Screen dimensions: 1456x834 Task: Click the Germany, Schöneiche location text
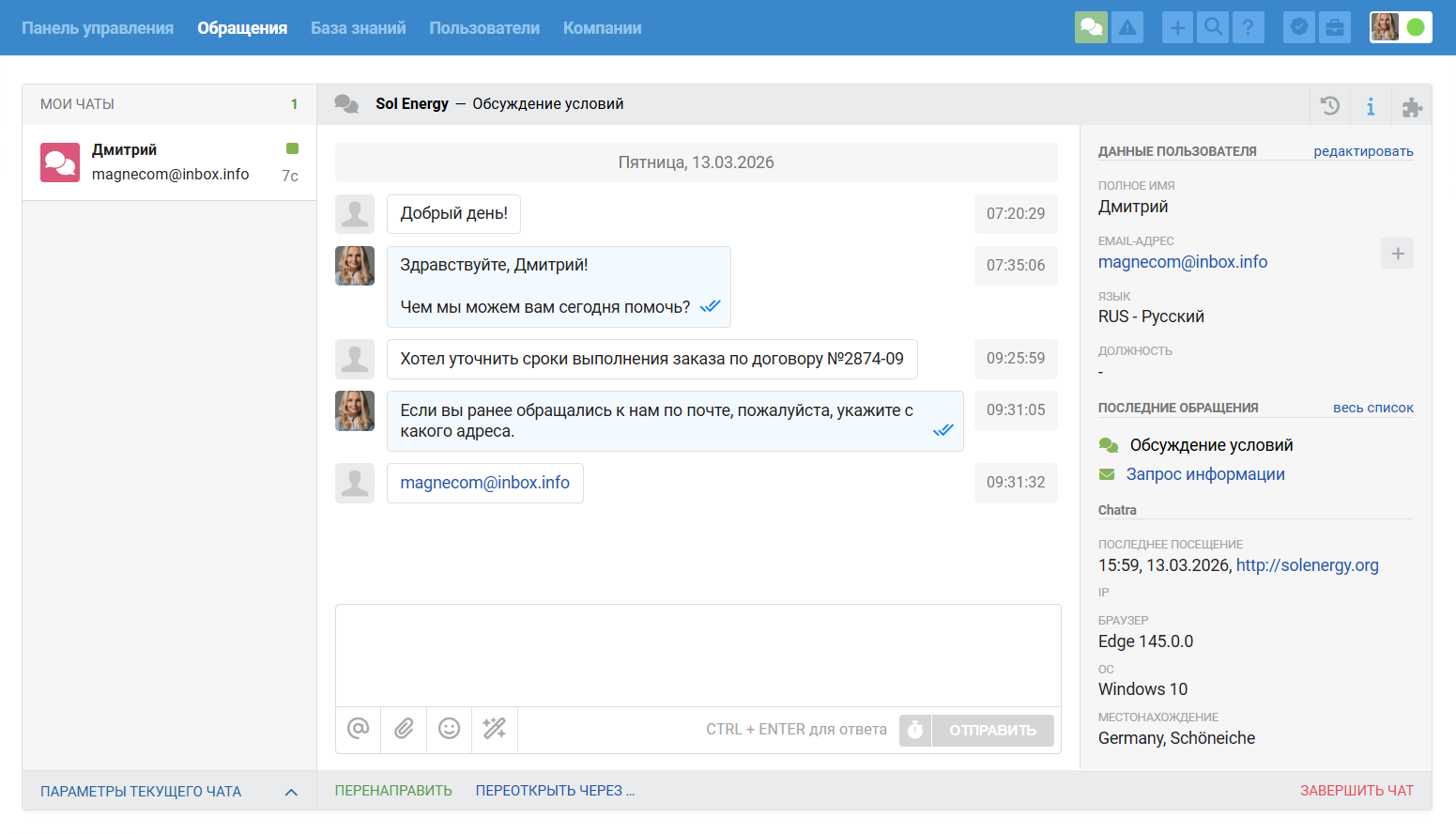click(x=1176, y=738)
